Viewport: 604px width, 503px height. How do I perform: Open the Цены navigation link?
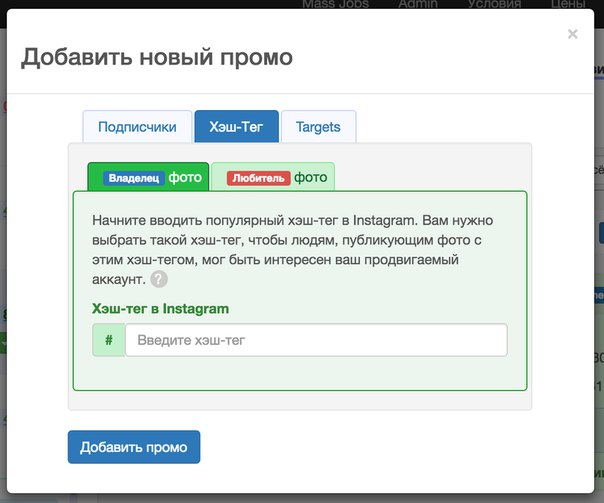click(568, 4)
